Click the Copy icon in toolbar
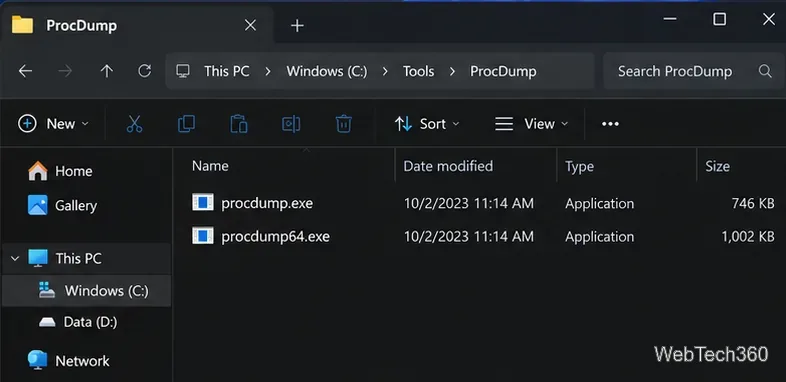 click(x=186, y=124)
